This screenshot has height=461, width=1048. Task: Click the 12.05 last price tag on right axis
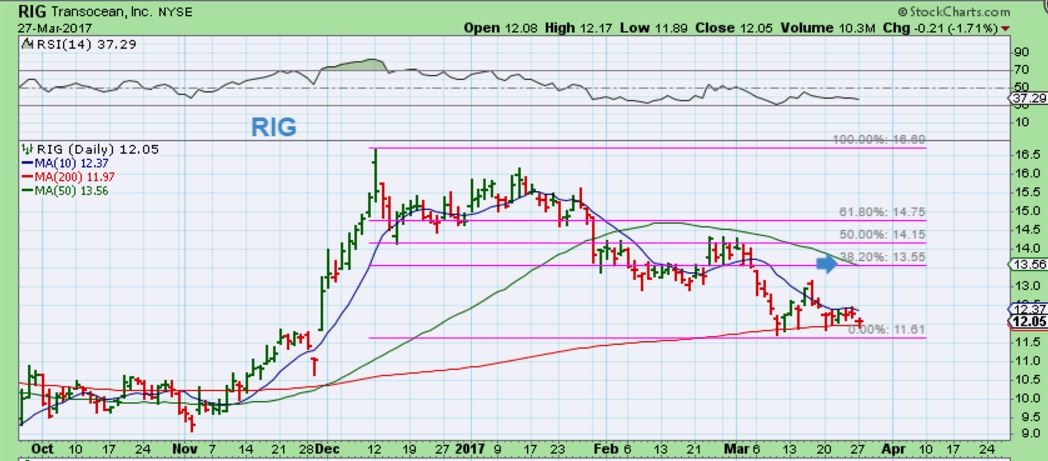tap(1029, 322)
